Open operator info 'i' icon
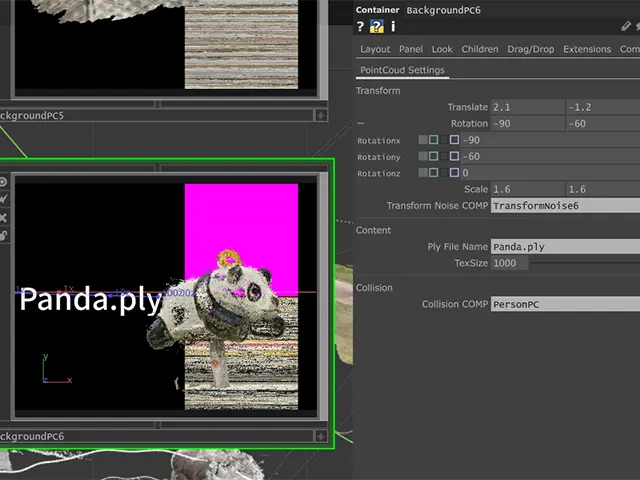This screenshot has height=480, width=640. 393,27
